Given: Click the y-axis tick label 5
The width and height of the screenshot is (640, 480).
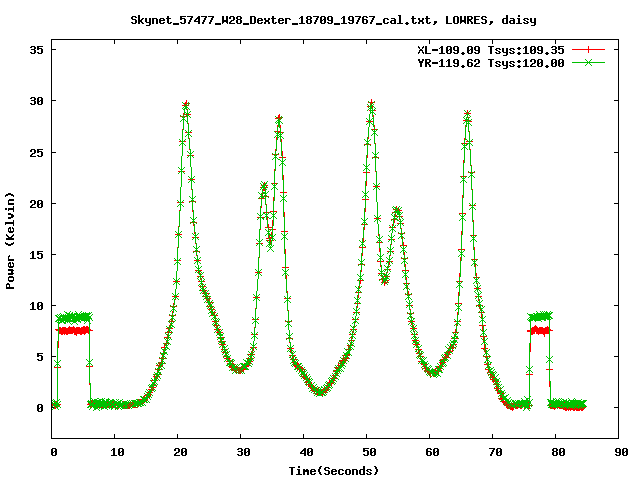Looking at the screenshot, I should coord(40,357).
